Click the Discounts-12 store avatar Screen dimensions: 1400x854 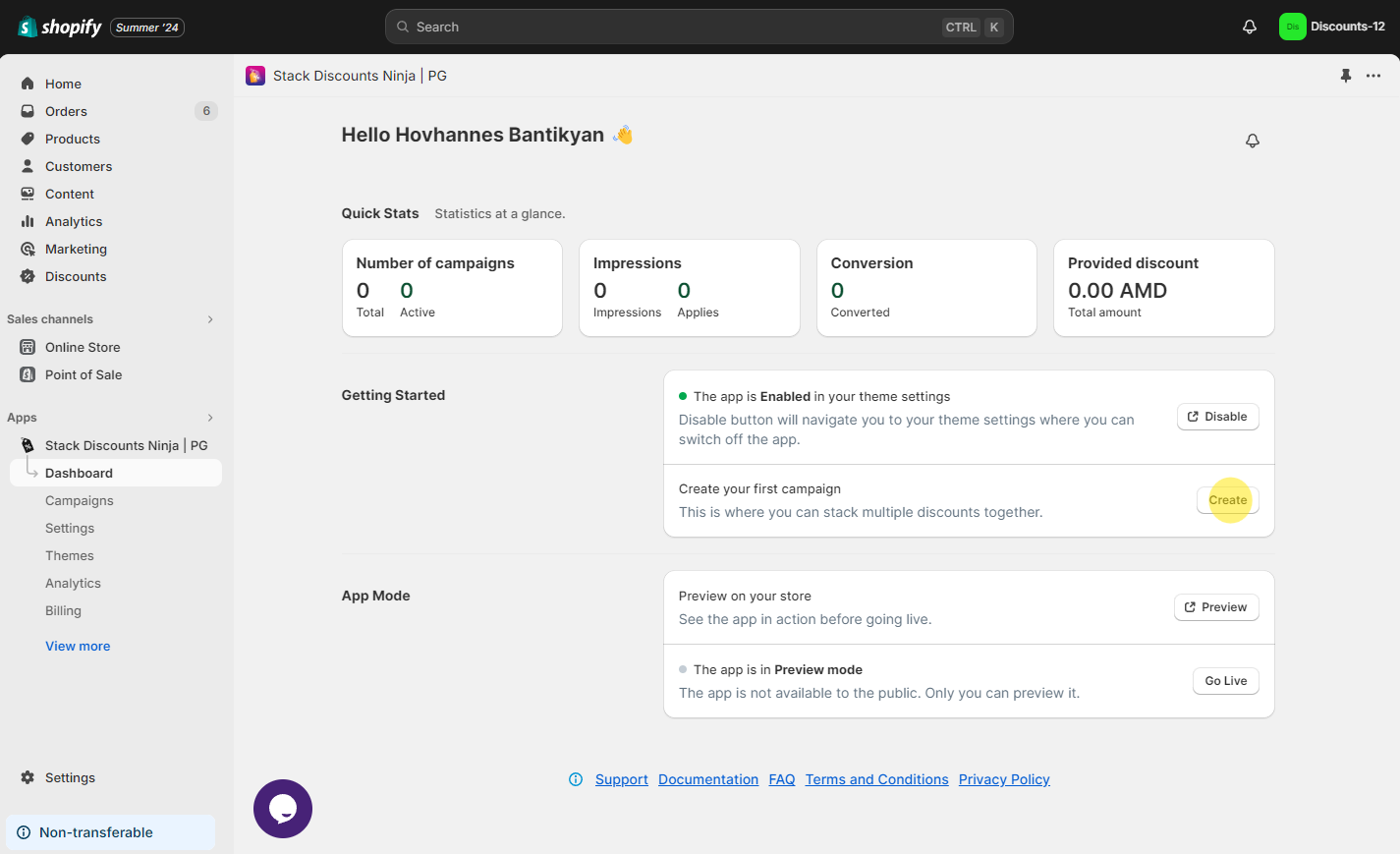pyautogui.click(x=1291, y=27)
